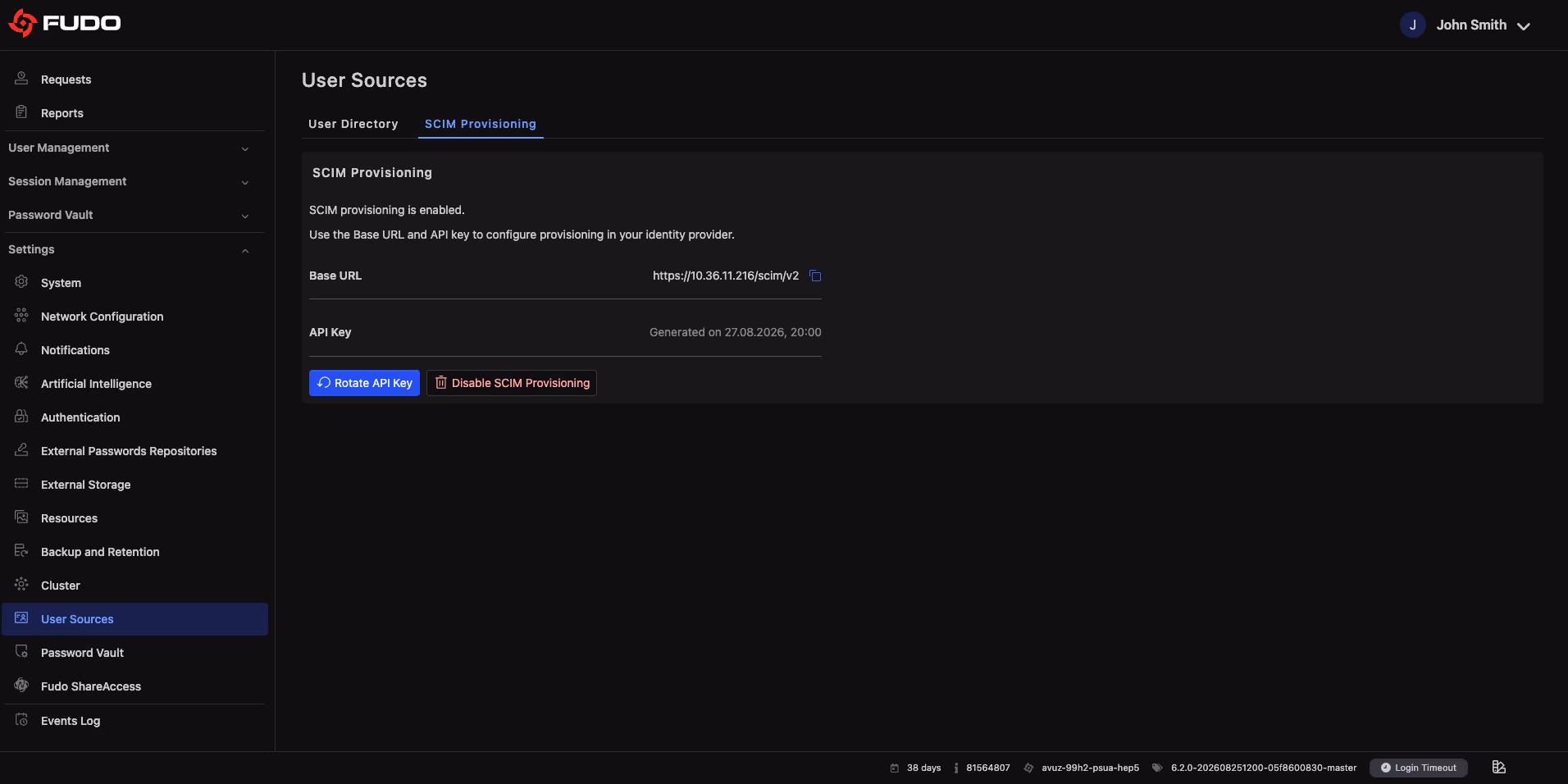The height and width of the screenshot is (784, 1568).
Task: Click the Authentication lock icon
Action: pos(21,417)
